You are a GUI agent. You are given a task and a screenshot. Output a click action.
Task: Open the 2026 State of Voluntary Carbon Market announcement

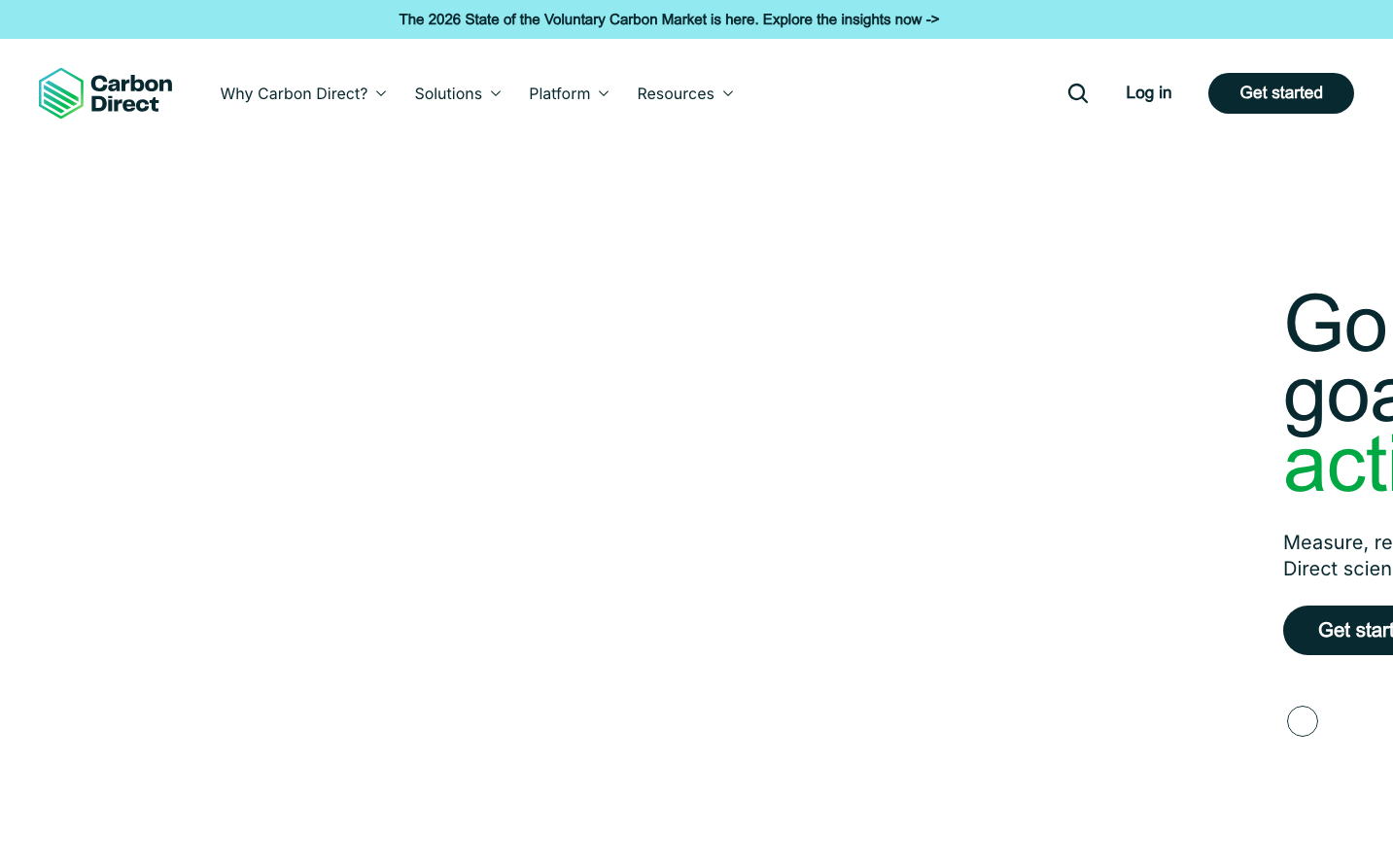pyautogui.click(x=661, y=19)
